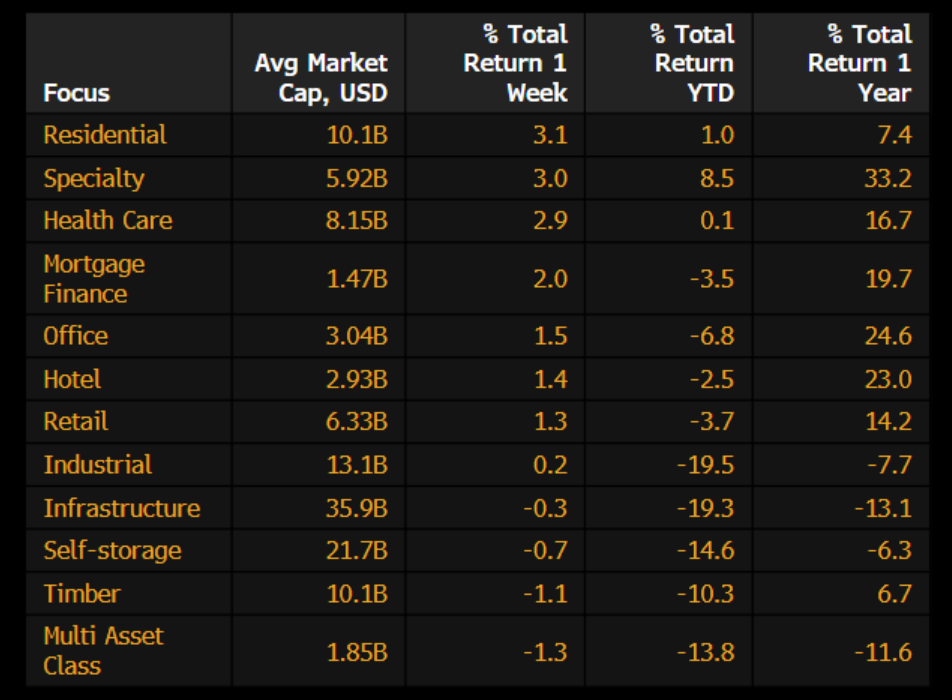Click the % Total Return YTD header
This screenshot has height=700, width=952.
click(x=694, y=63)
